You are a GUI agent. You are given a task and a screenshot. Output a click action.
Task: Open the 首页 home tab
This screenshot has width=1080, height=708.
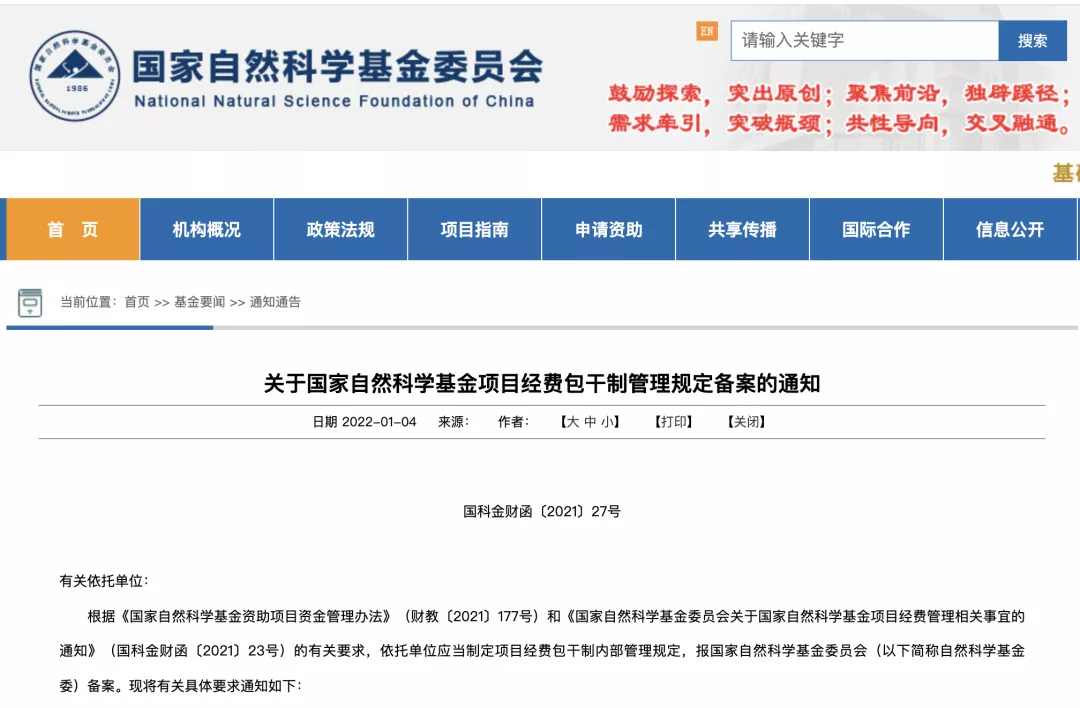pyautogui.click(x=73, y=229)
